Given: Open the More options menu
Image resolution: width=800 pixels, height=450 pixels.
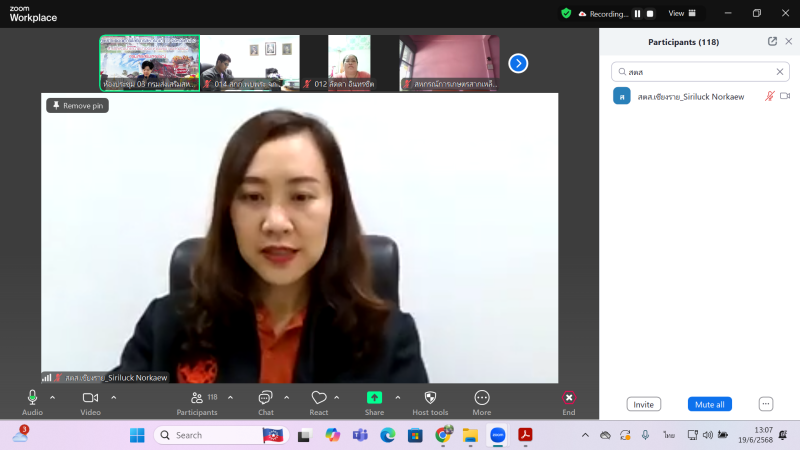Looking at the screenshot, I should click(482, 403).
